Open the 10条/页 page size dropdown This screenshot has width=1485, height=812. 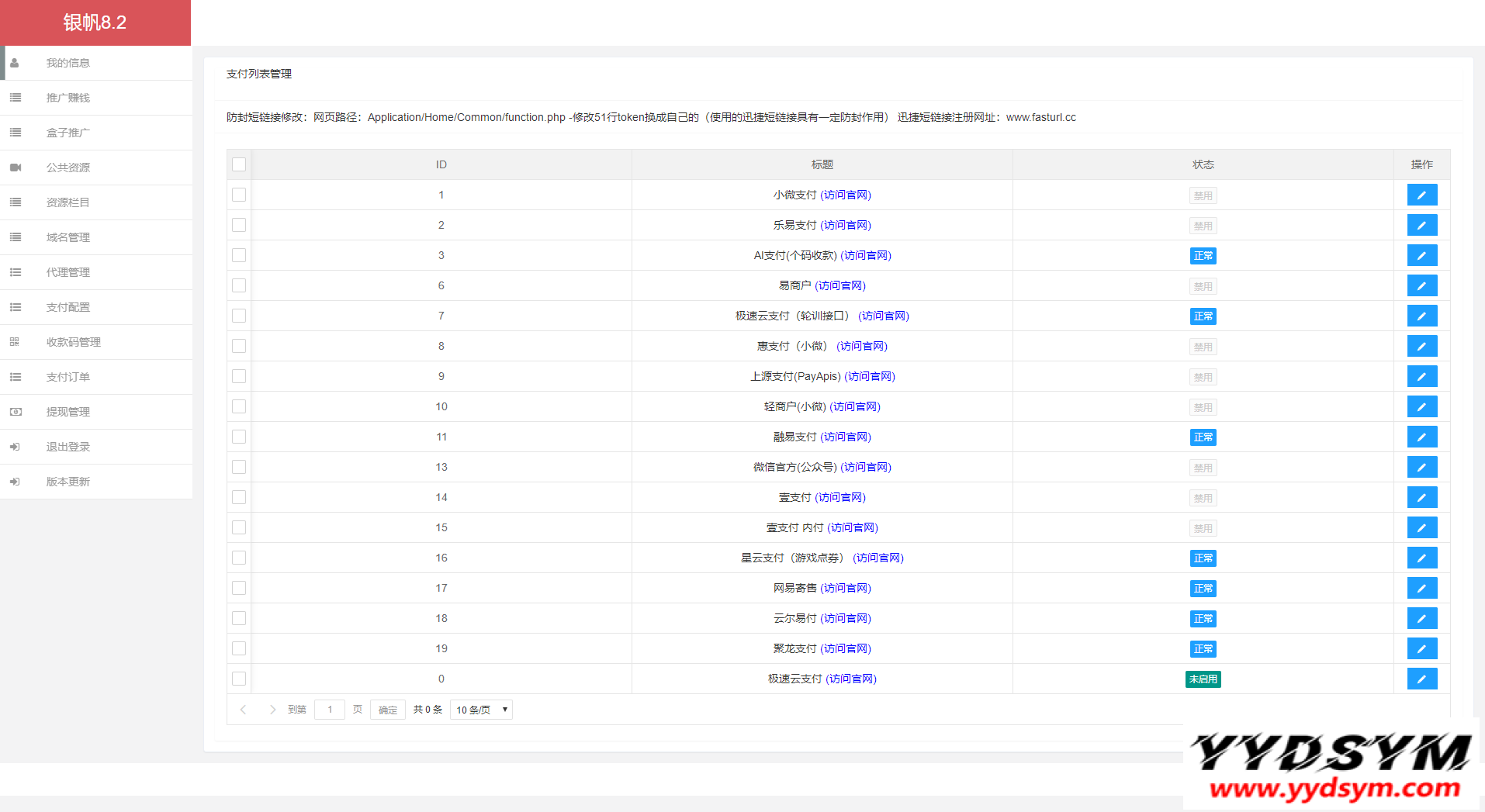tap(480, 709)
